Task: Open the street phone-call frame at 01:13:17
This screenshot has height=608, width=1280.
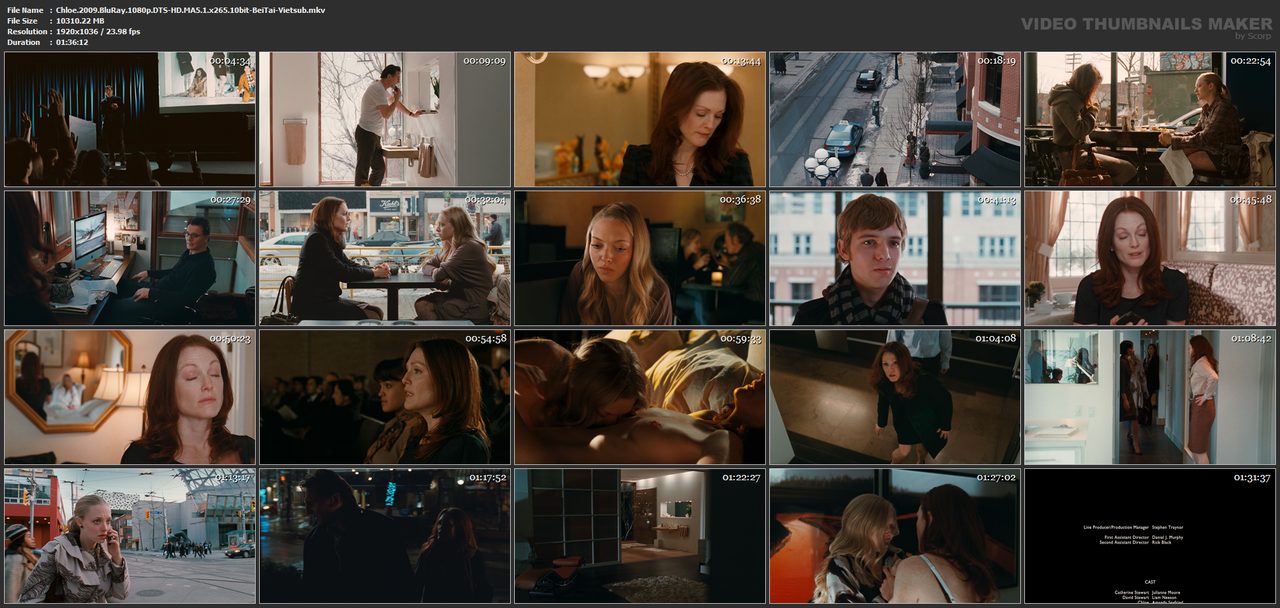Action: [x=130, y=536]
